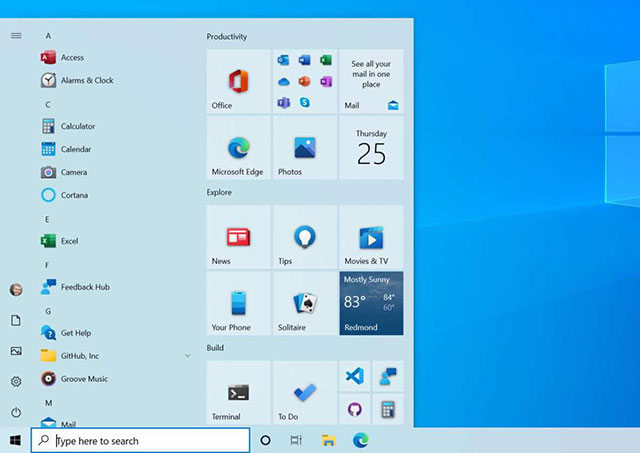Viewport: 640px width, 453px height.
Task: Open the Visual Studio Code small tile
Action: [x=355, y=376]
